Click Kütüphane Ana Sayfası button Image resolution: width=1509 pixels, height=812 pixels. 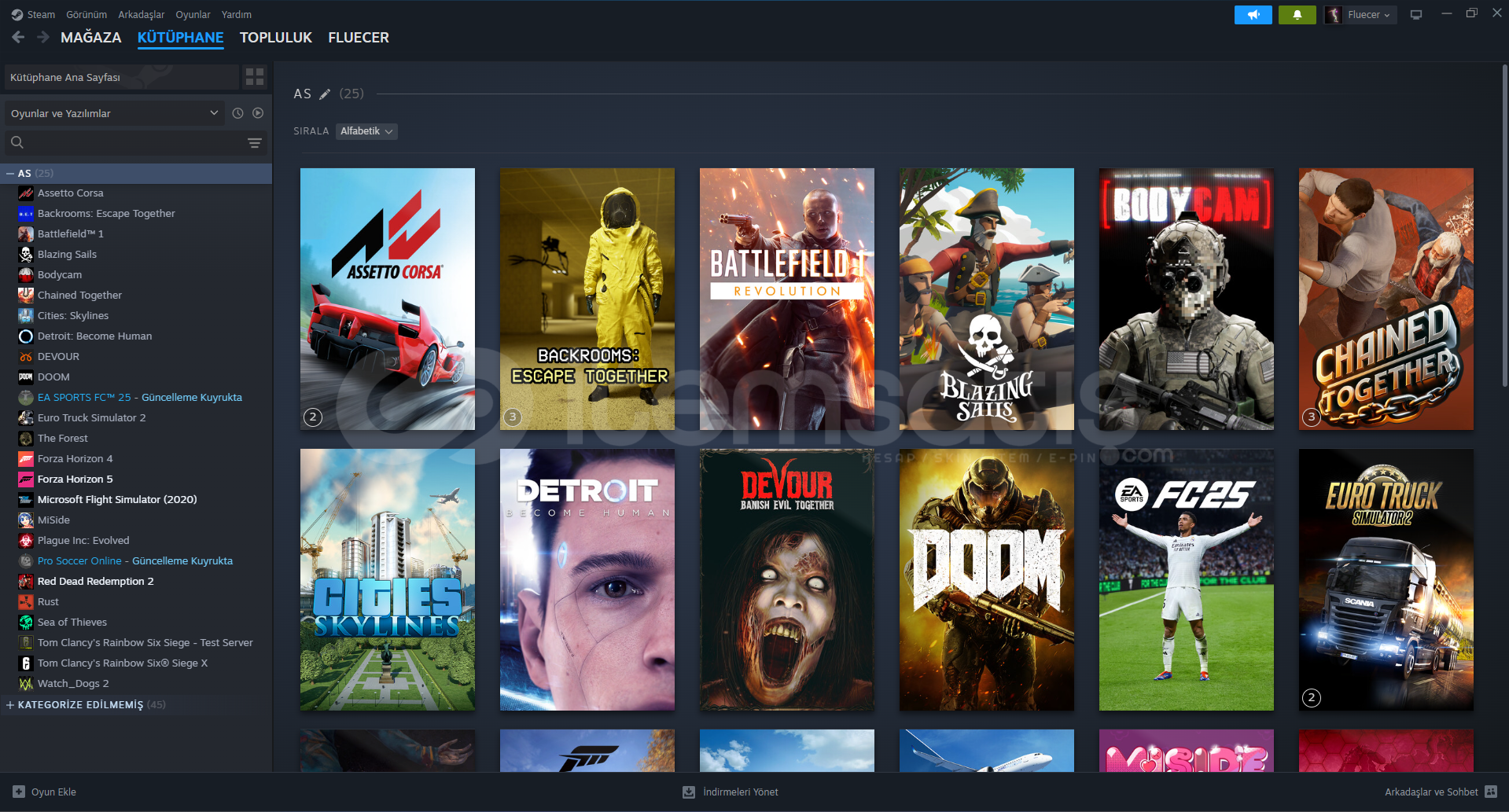click(122, 77)
